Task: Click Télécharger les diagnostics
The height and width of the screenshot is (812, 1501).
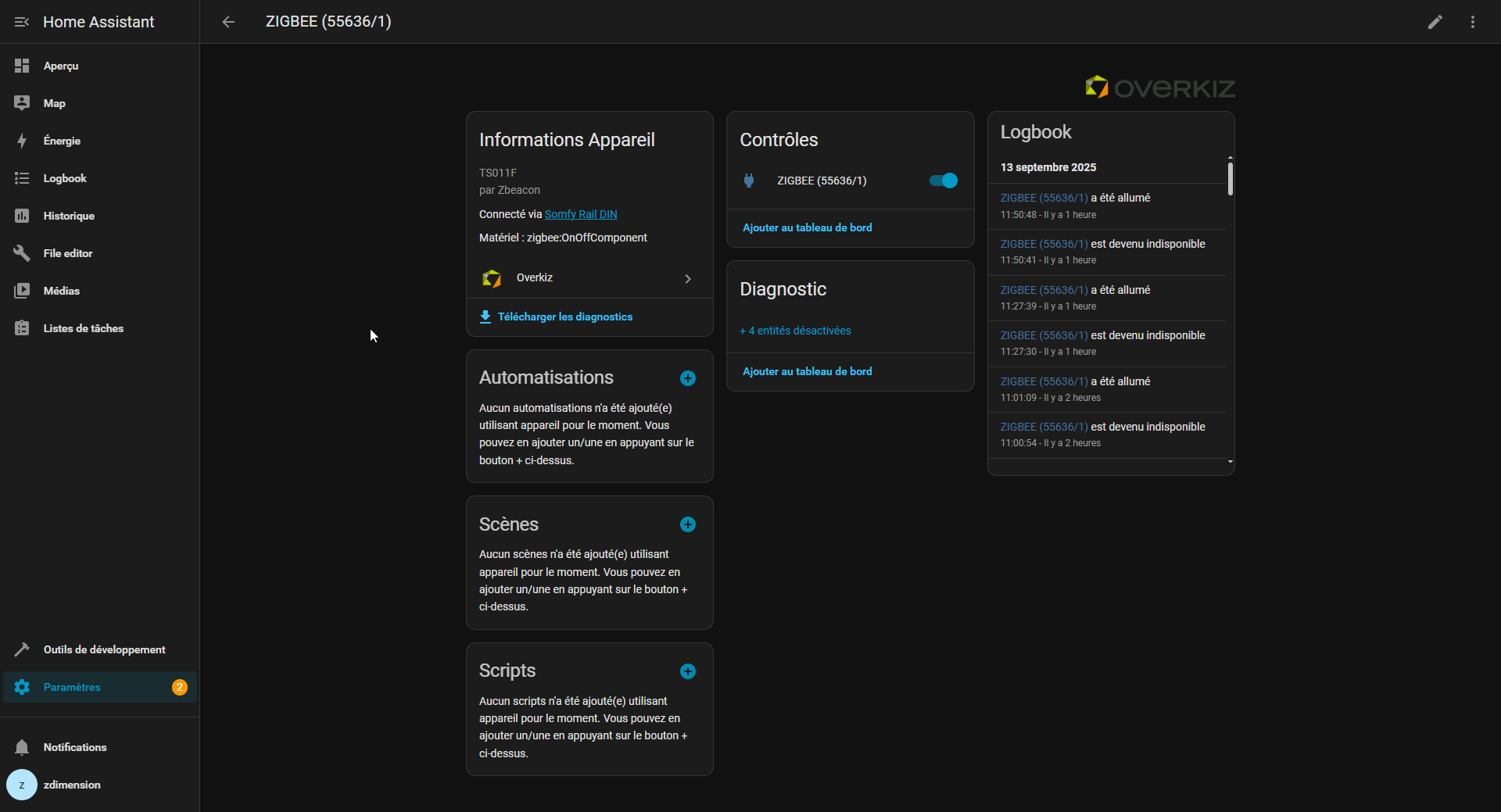Action: click(x=564, y=317)
